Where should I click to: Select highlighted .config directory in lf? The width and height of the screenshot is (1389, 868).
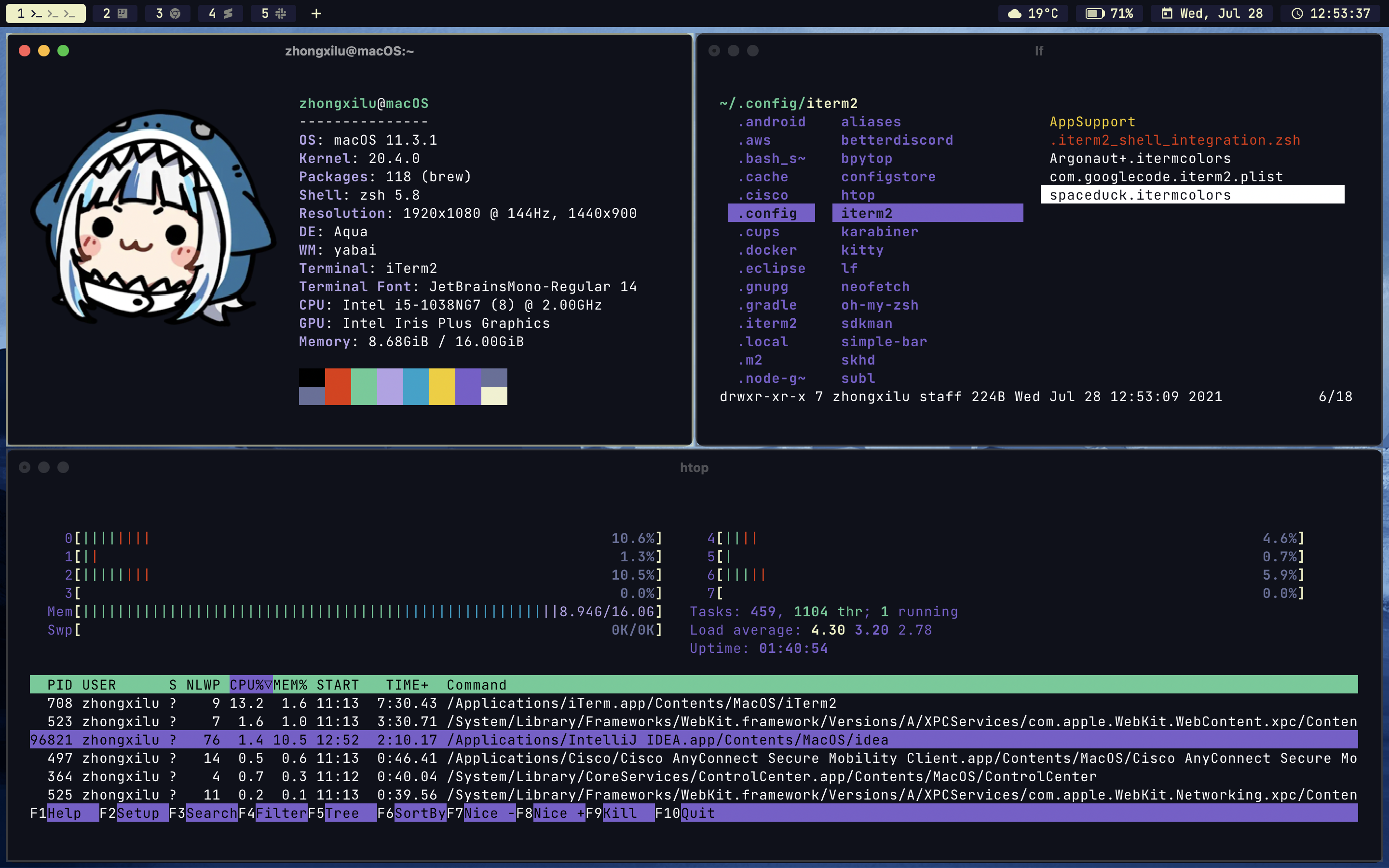771,213
